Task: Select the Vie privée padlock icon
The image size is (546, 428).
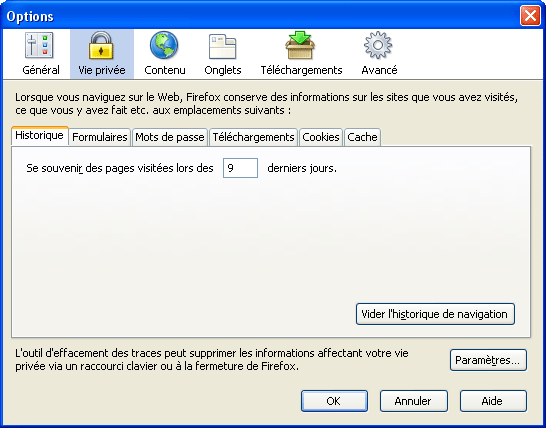Action: (101, 45)
